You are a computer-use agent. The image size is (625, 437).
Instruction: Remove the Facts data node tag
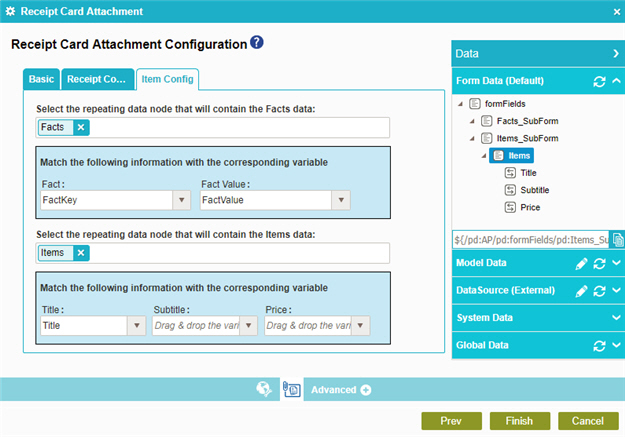point(81,127)
